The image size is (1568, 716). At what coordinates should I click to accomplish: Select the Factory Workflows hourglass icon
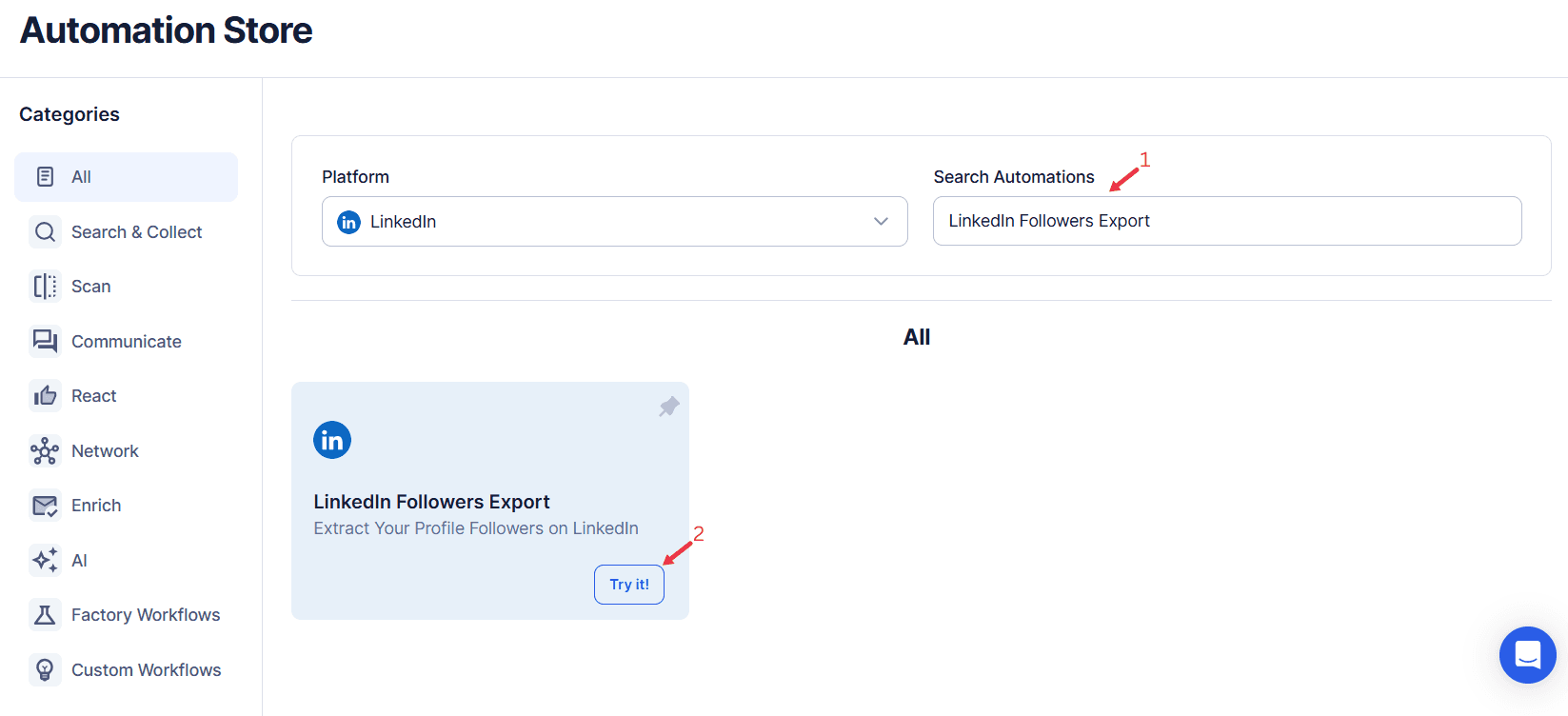[45, 614]
